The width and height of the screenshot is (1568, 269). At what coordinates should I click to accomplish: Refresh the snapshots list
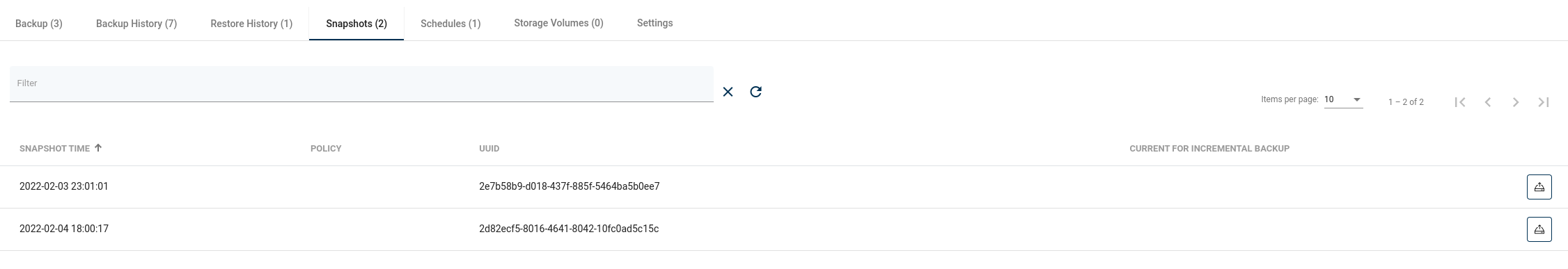pos(755,92)
